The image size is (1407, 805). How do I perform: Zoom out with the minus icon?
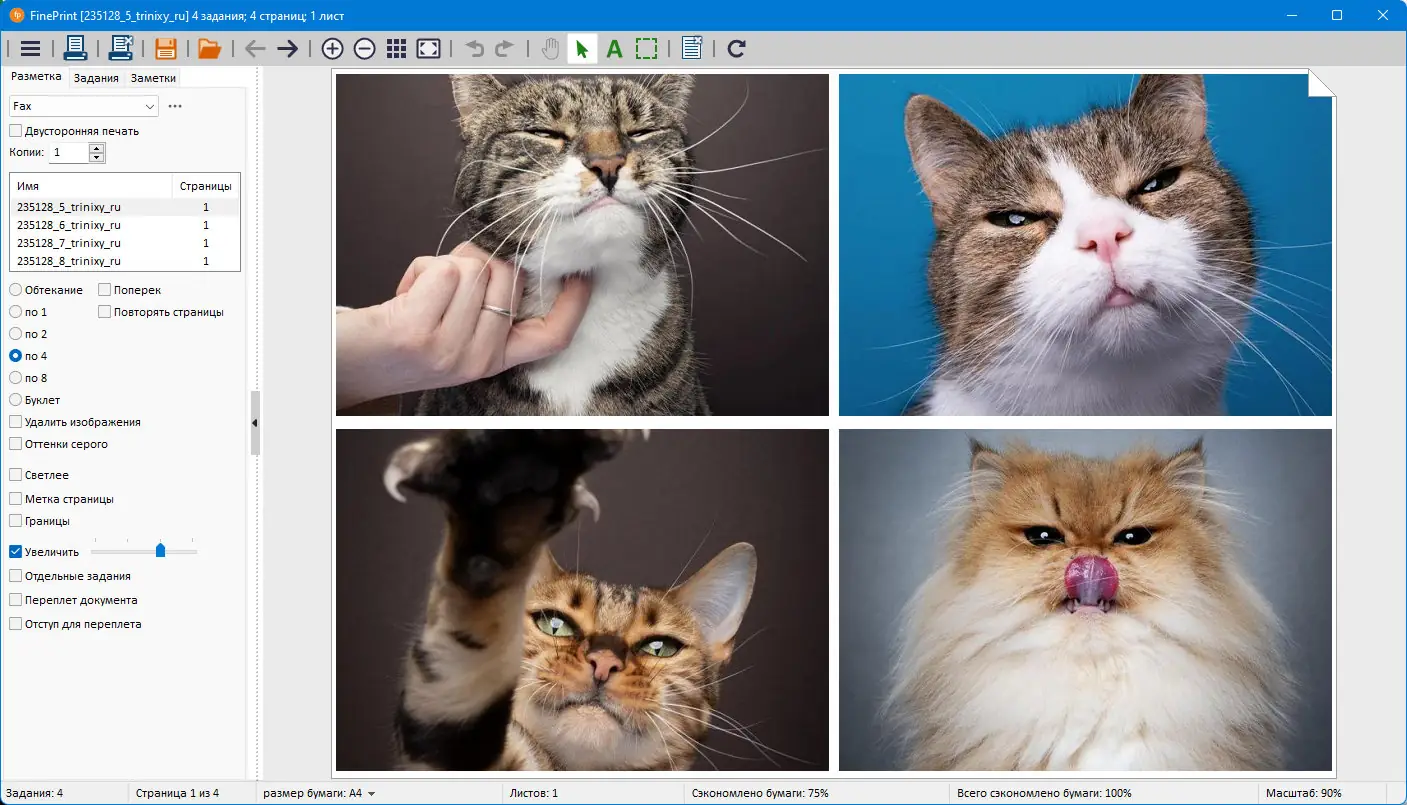click(364, 48)
